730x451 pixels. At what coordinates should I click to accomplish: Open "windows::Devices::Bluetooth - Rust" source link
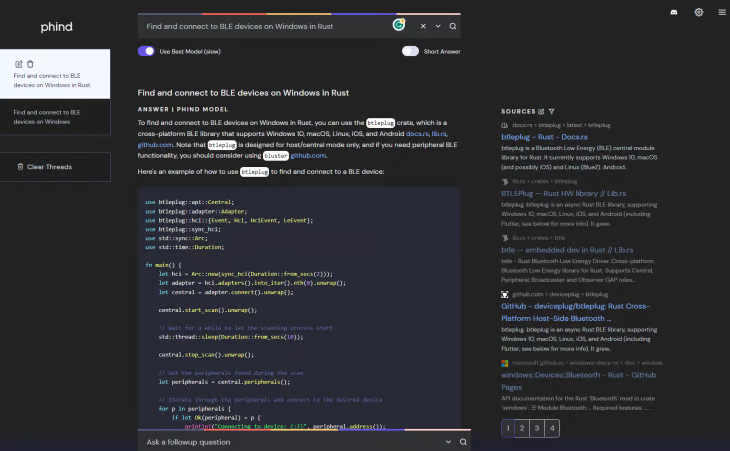click(x=579, y=381)
